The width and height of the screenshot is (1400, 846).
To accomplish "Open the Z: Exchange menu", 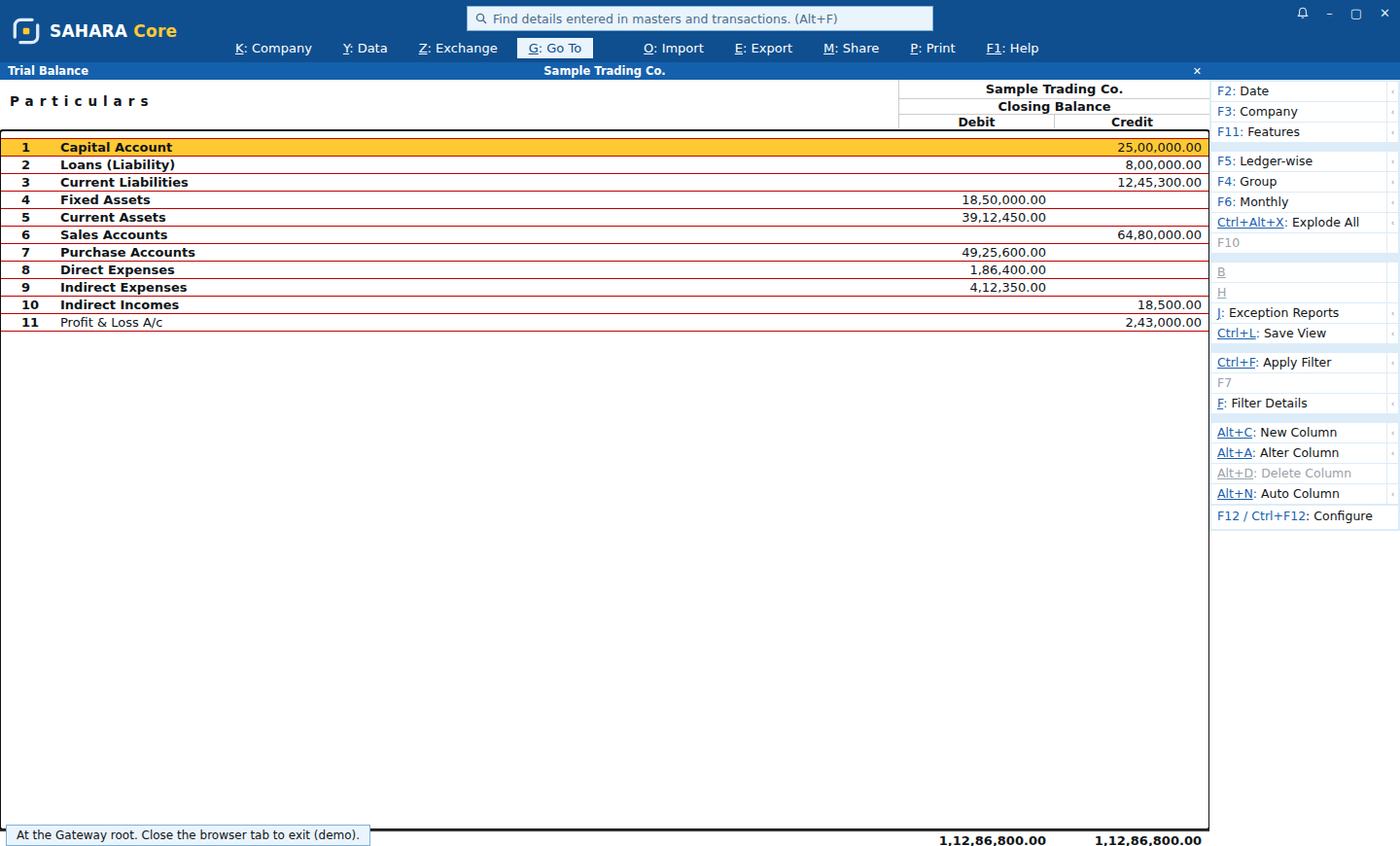I will point(458,49).
